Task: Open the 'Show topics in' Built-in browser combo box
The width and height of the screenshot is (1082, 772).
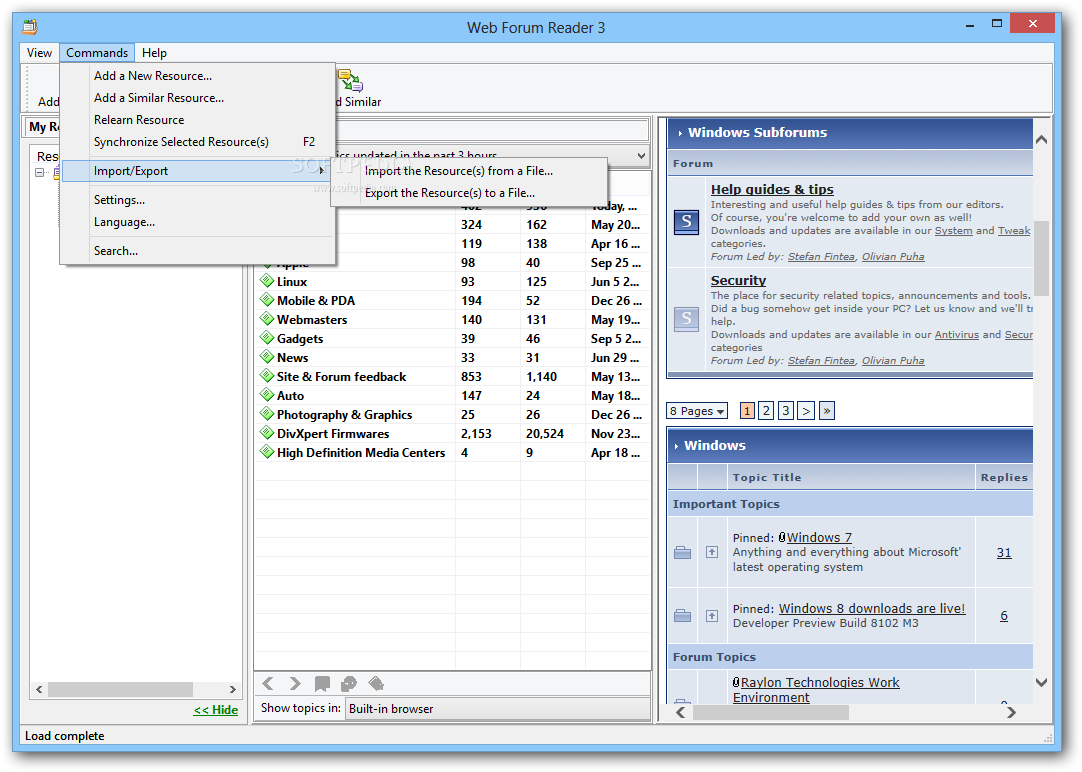Action: (x=497, y=709)
